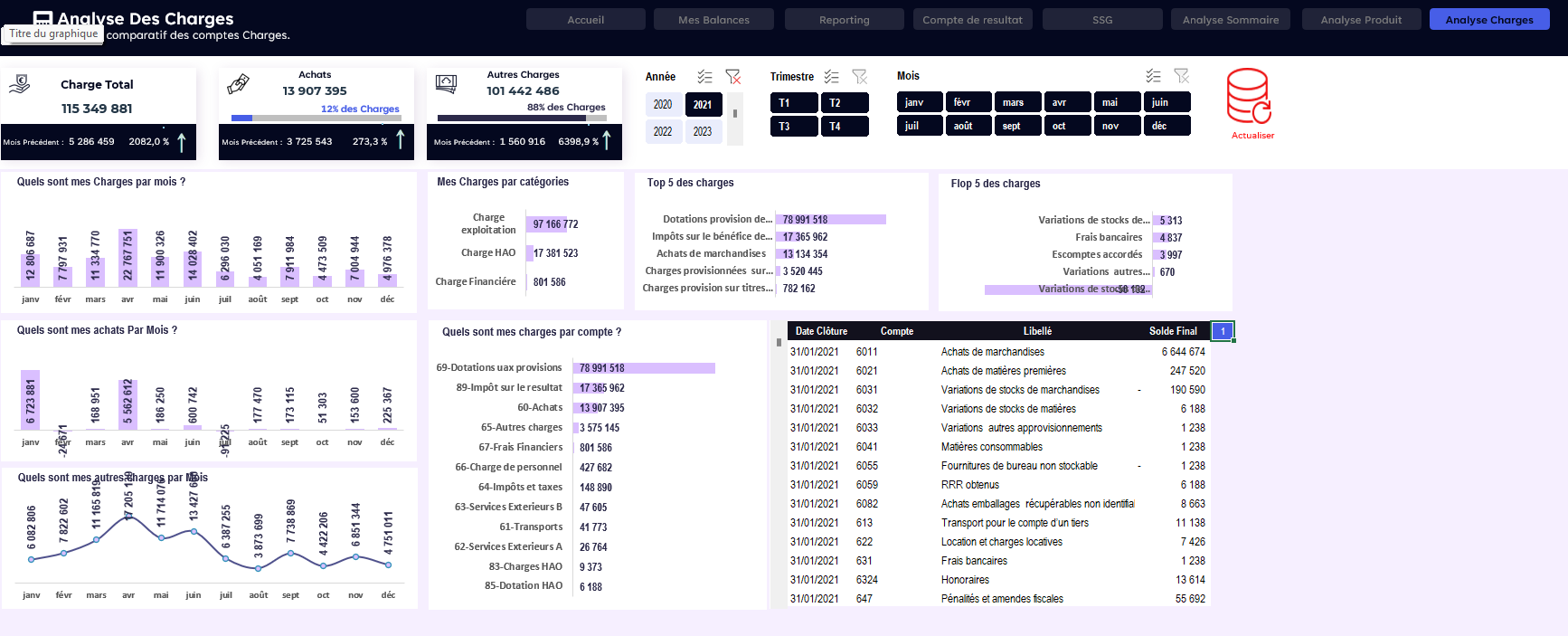This screenshot has height=636, width=1568.
Task: Select year 2022 in Année slicer
Action: pos(663,132)
